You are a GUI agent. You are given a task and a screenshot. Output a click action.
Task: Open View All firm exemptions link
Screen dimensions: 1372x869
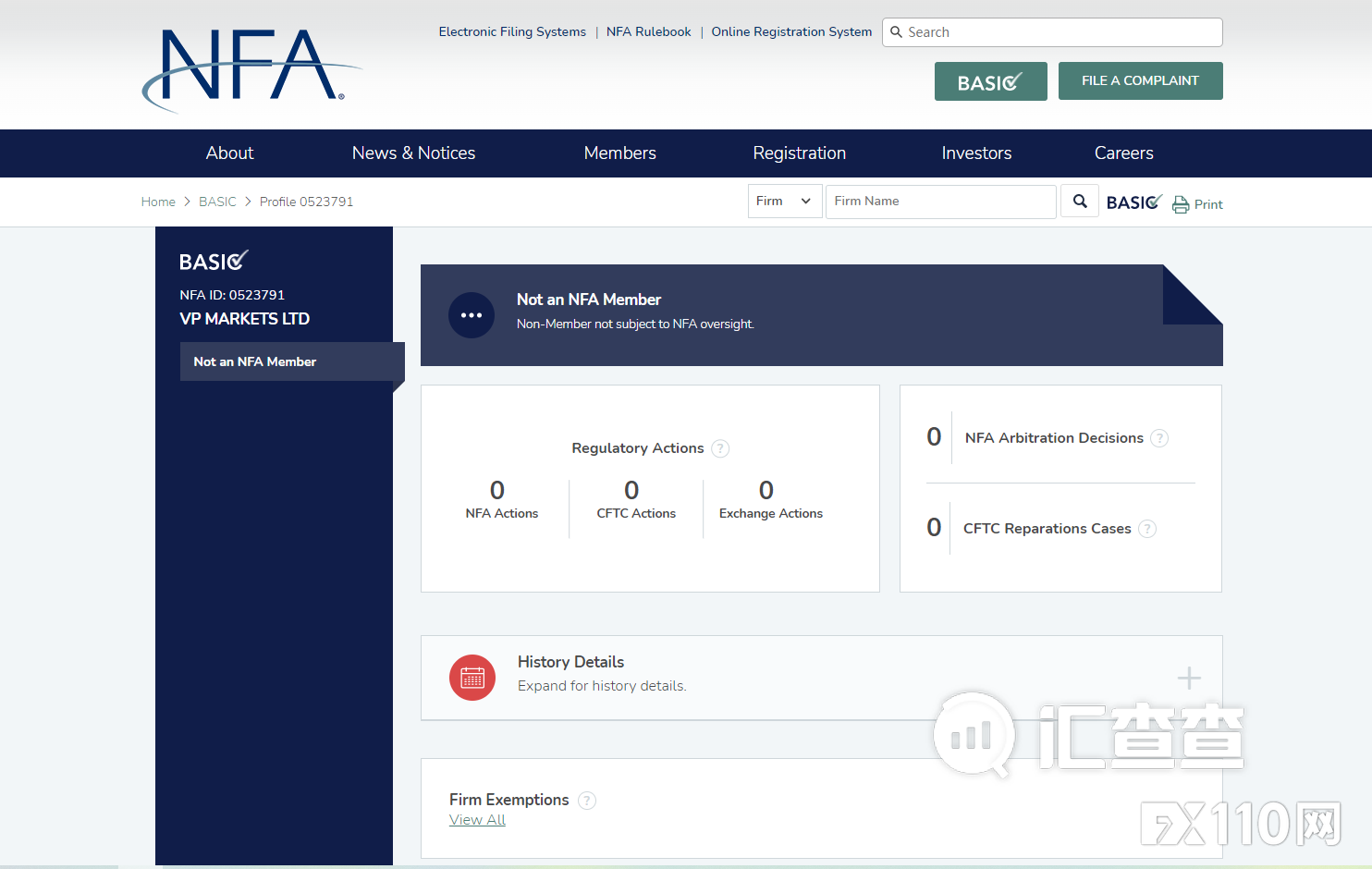[477, 820]
